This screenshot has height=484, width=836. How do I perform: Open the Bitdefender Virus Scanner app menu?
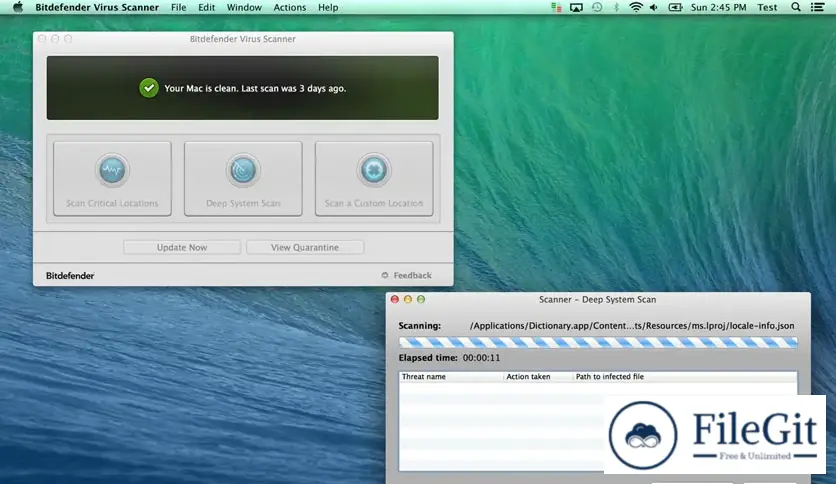pos(97,7)
